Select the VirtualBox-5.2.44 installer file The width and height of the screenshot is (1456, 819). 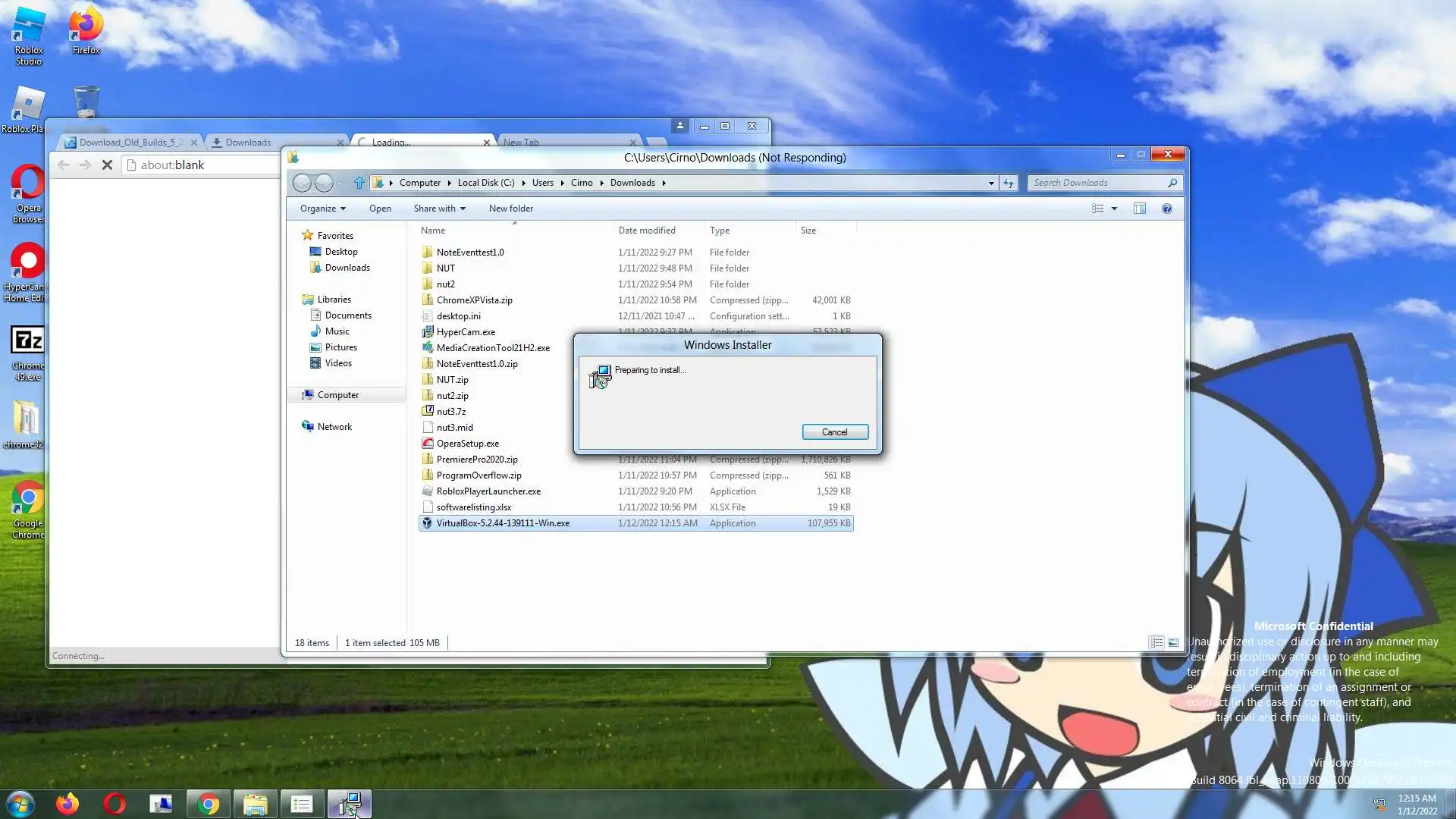pos(502,523)
